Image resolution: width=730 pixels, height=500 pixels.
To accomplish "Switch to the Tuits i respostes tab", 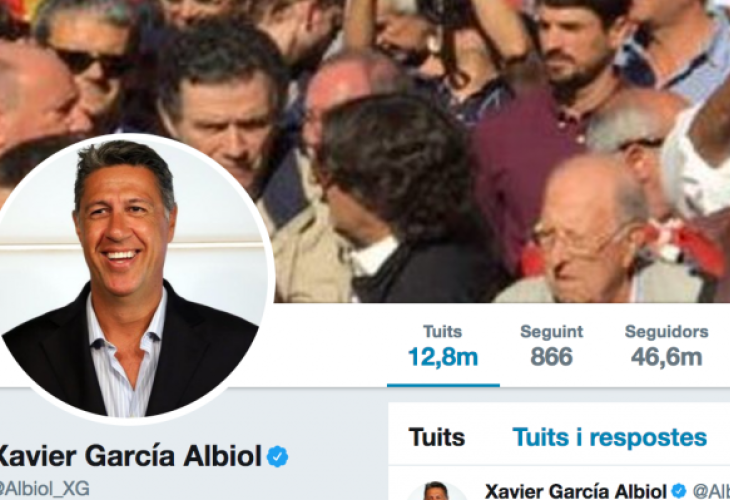I will point(609,437).
